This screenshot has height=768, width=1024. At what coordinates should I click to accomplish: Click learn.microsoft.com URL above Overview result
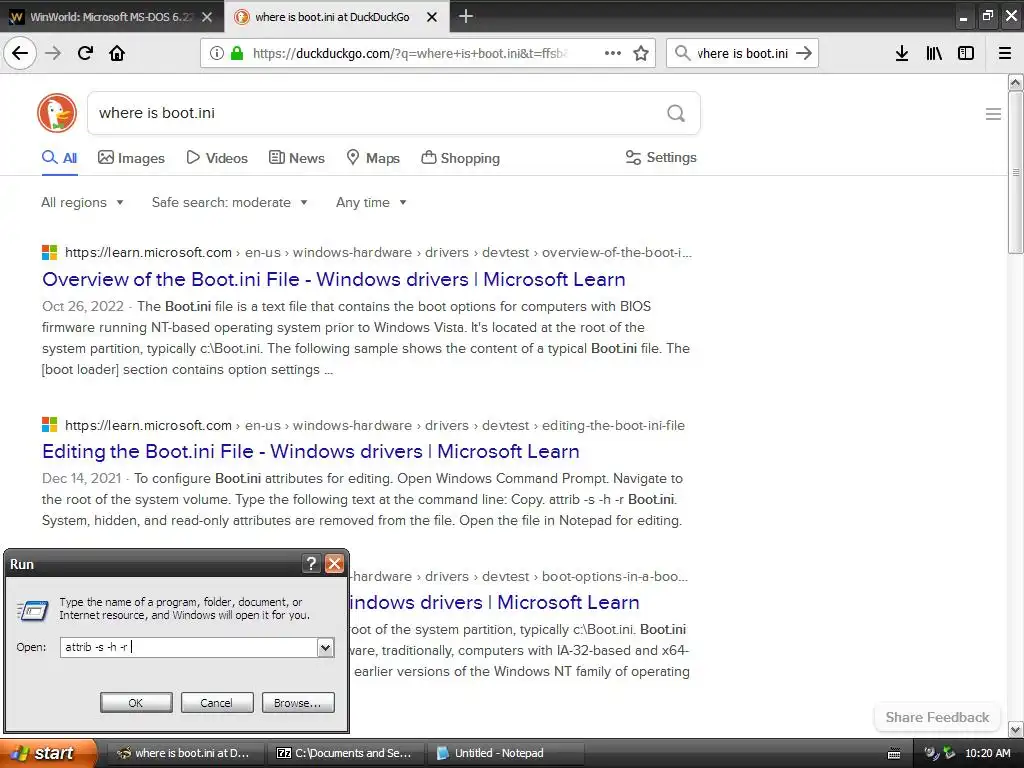[x=148, y=252]
